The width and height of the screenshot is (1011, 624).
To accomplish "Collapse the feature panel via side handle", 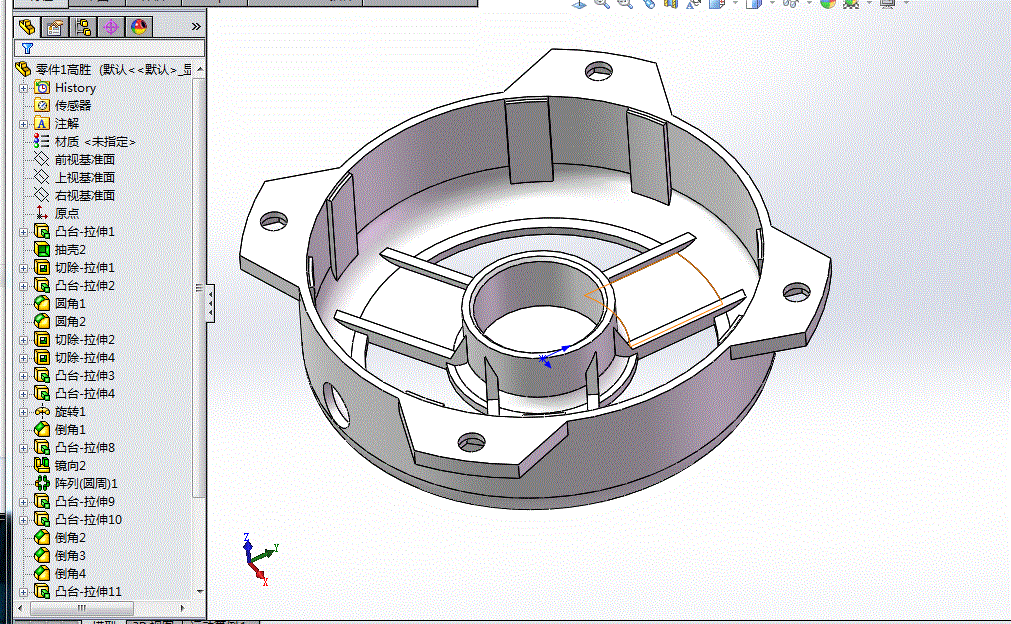I will click(x=210, y=303).
